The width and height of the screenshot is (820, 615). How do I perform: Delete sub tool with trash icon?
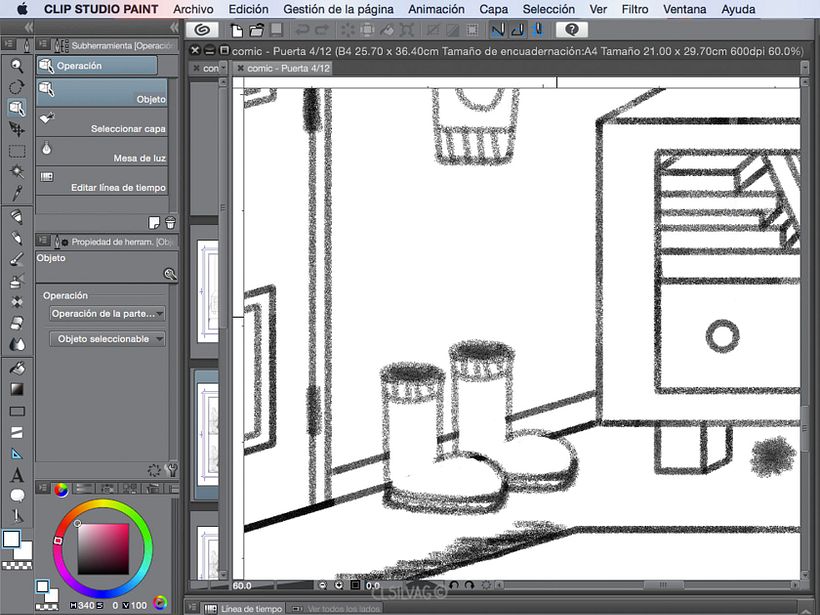coord(170,223)
